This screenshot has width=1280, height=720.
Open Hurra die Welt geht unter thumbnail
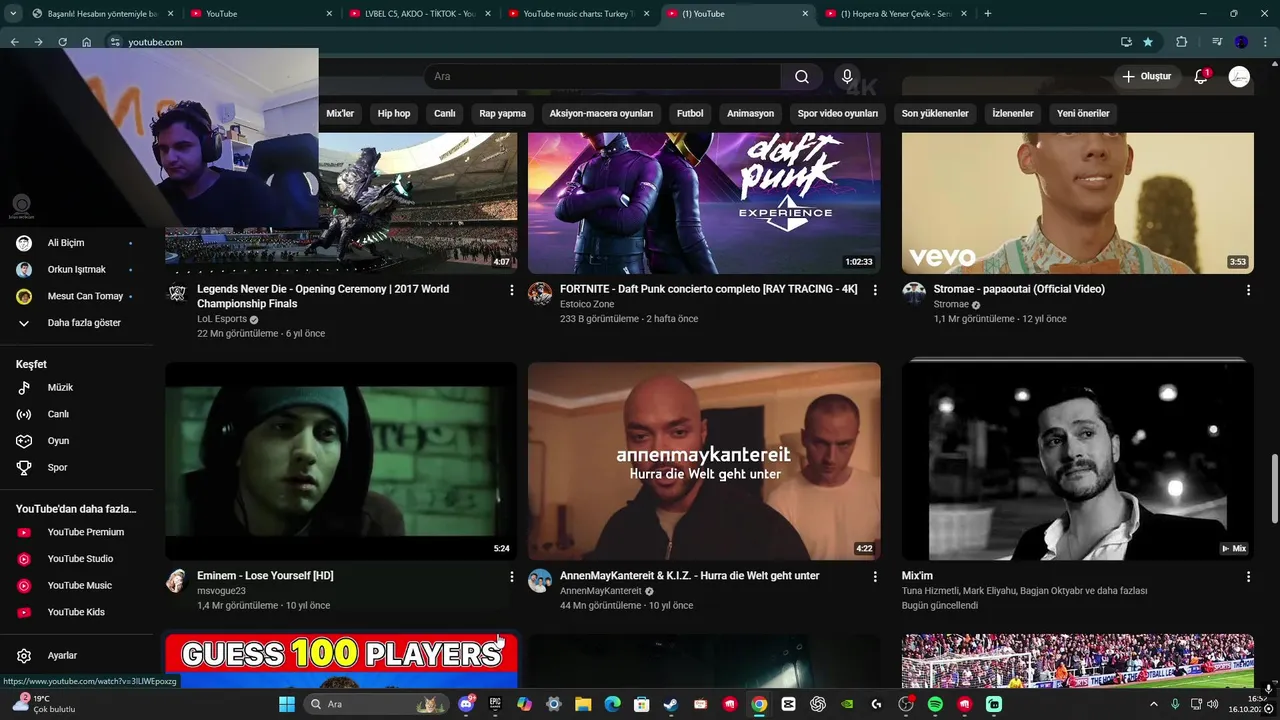click(x=704, y=461)
